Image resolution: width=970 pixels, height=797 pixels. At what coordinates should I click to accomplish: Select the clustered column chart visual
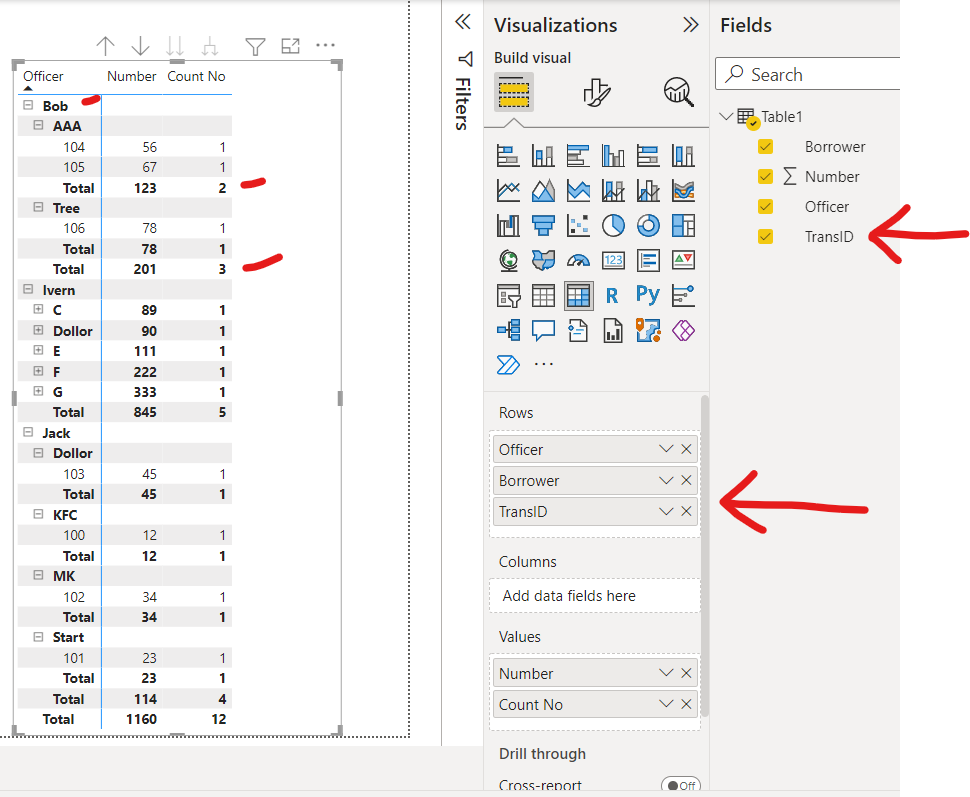[x=613, y=155]
